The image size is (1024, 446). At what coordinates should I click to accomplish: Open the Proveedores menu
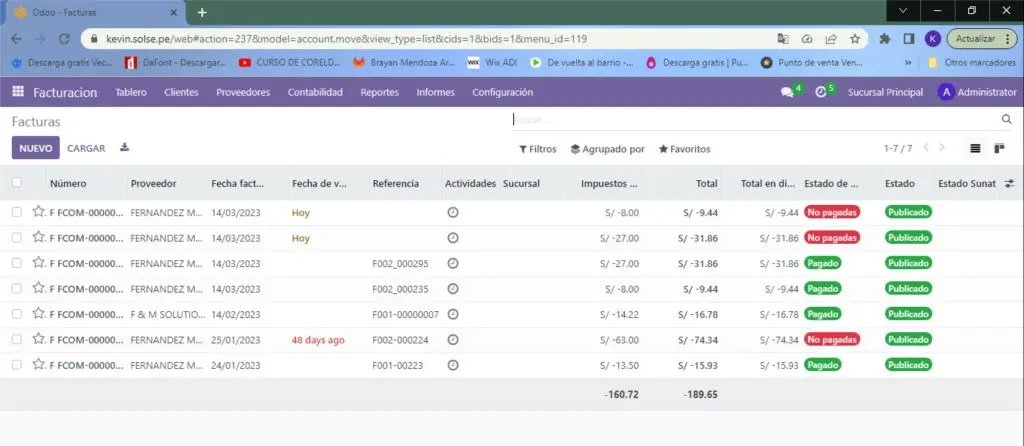(x=243, y=92)
